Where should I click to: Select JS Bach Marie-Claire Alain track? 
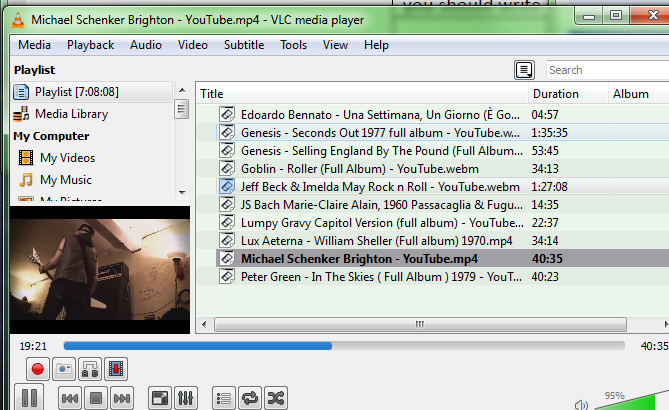point(442,205)
